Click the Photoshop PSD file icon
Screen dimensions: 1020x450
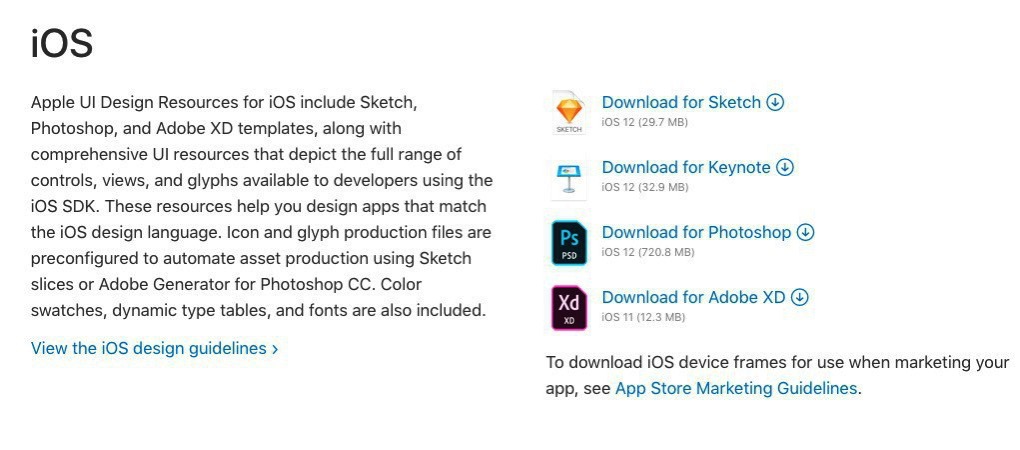pyautogui.click(x=568, y=243)
